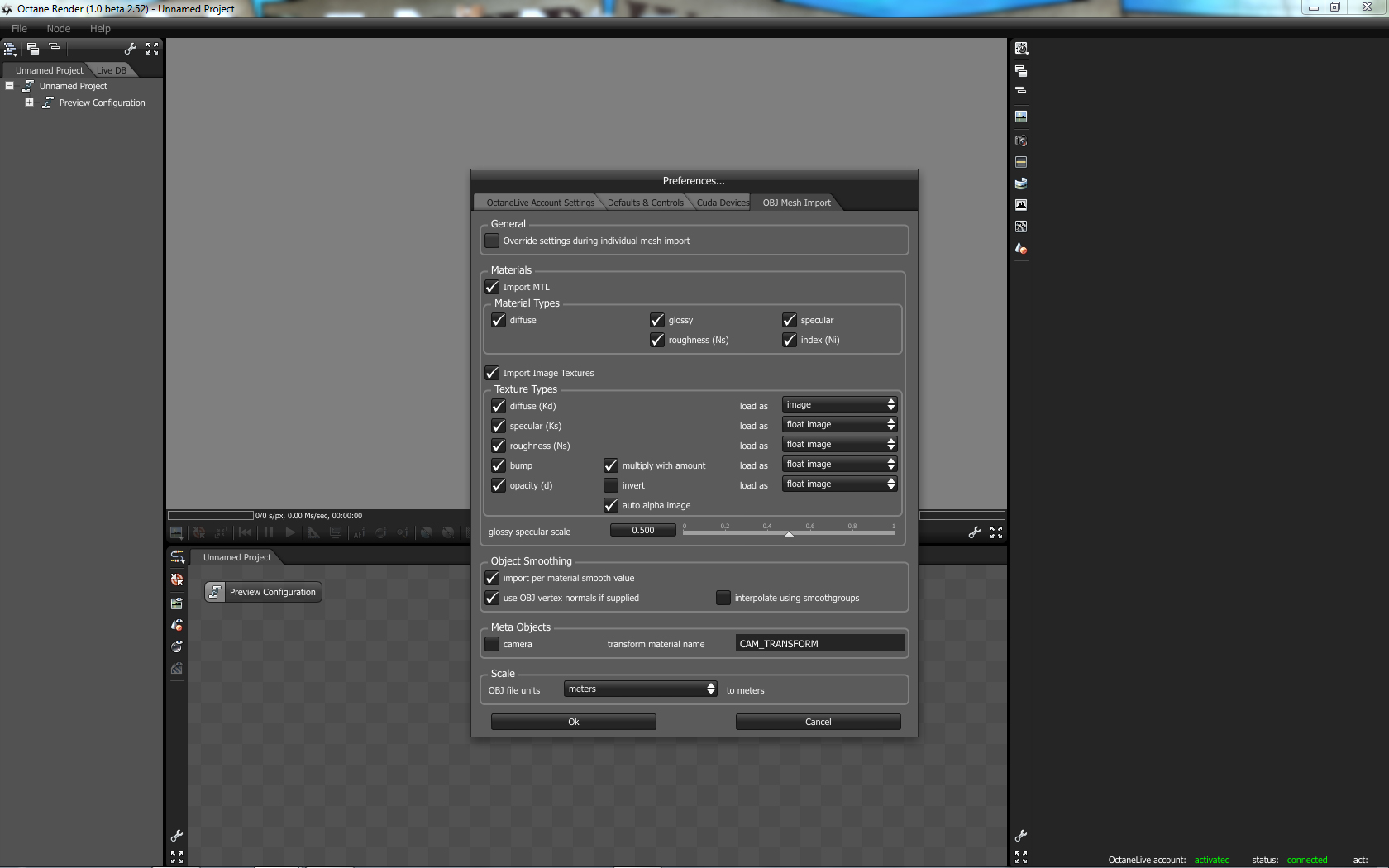This screenshot has height=868, width=1389.
Task: Click the wrench icon in the outliner panel
Action: click(131, 49)
